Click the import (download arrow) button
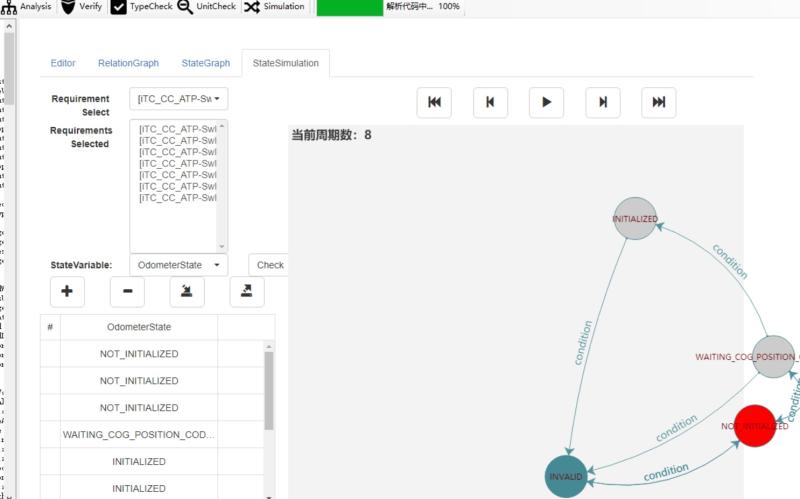Viewport: 800px width, 499px height. click(x=187, y=292)
